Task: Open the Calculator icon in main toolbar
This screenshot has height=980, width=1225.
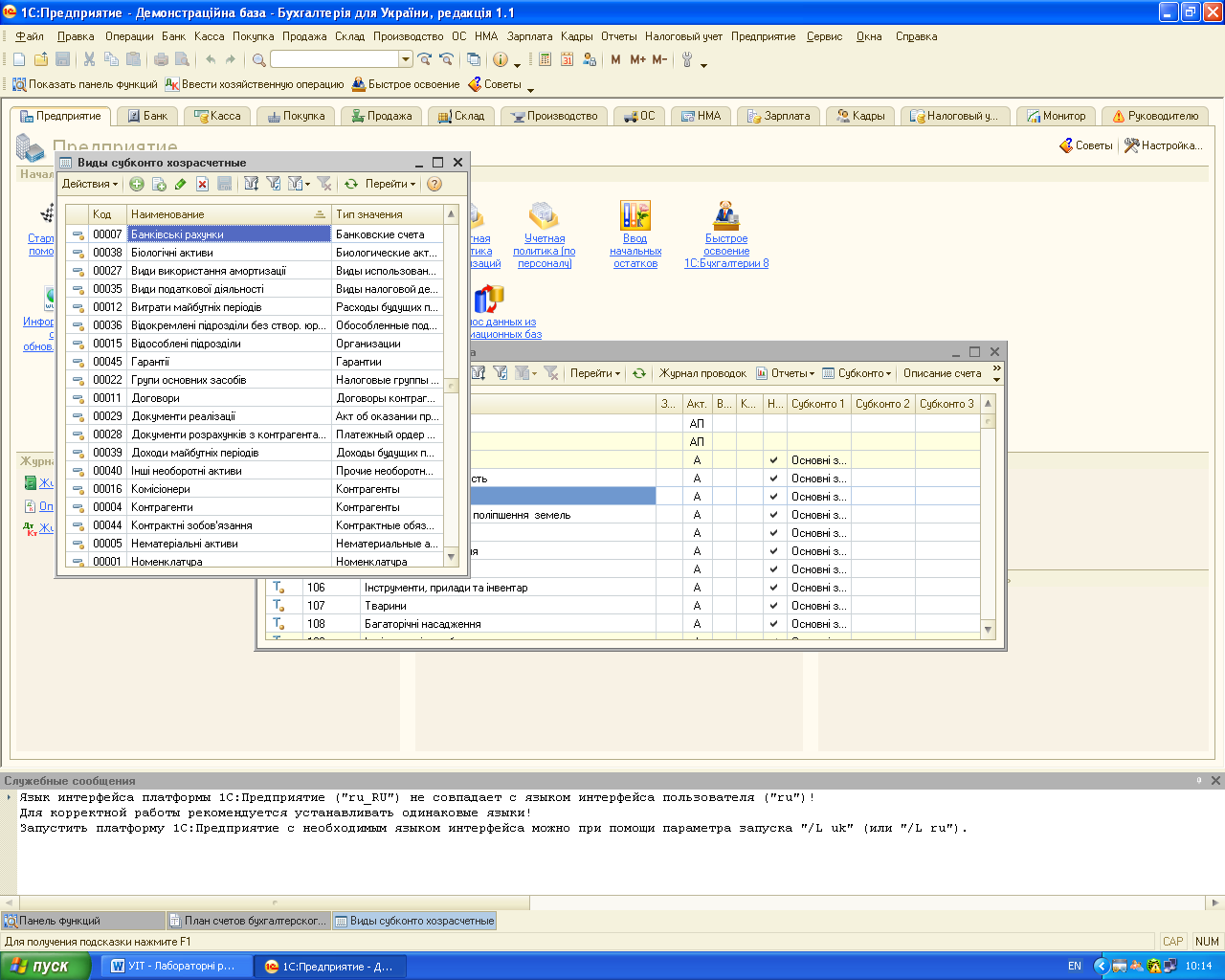Action: pos(545,59)
